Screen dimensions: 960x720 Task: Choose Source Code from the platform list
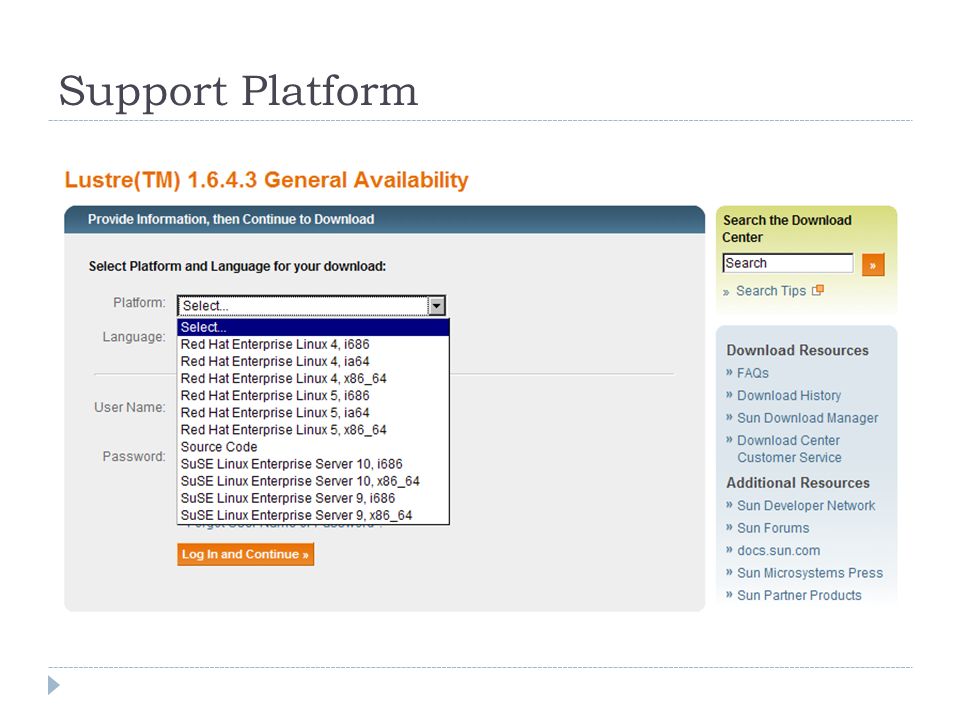pos(313,448)
